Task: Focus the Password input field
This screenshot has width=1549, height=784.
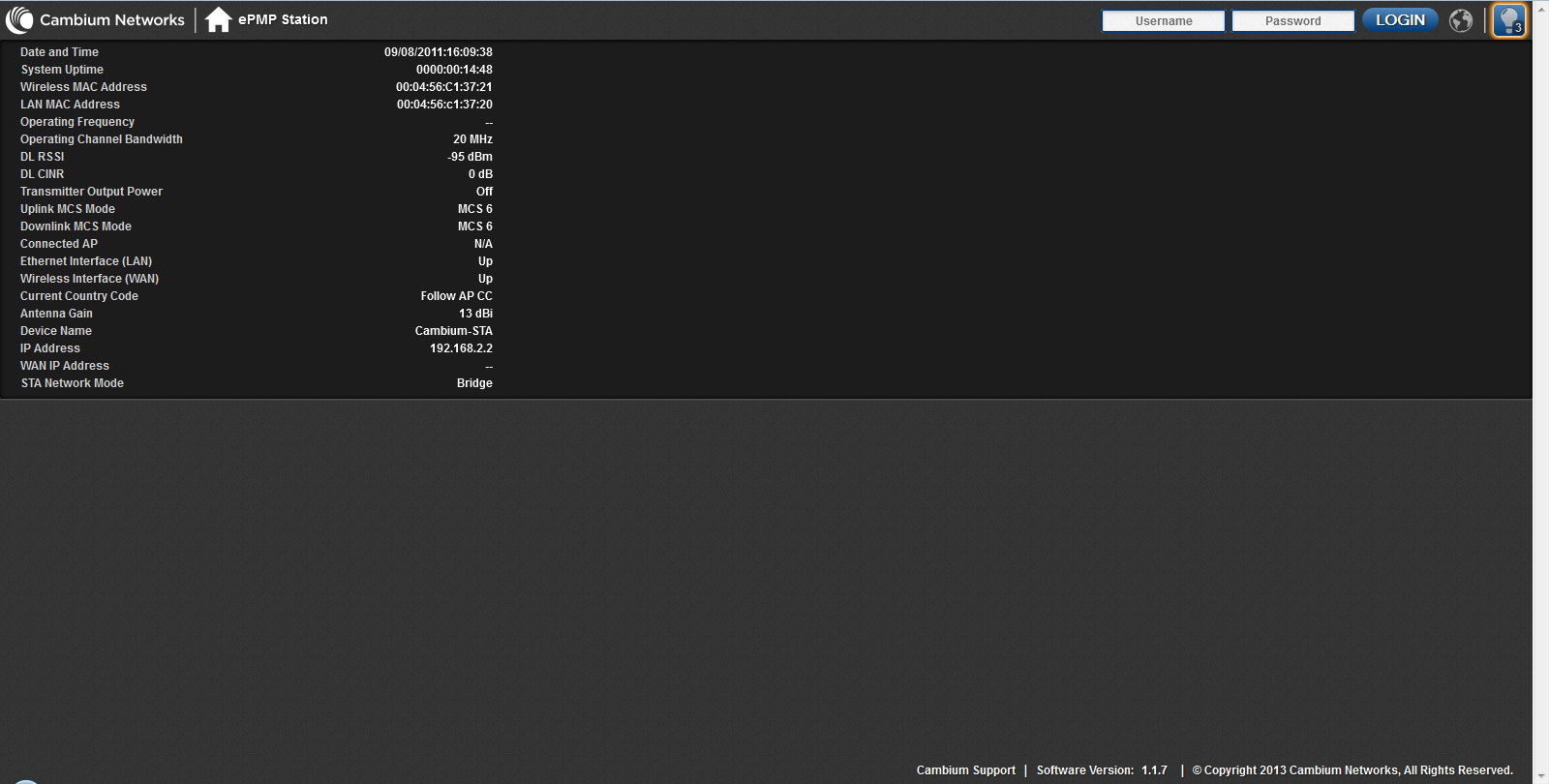Action: (x=1292, y=21)
